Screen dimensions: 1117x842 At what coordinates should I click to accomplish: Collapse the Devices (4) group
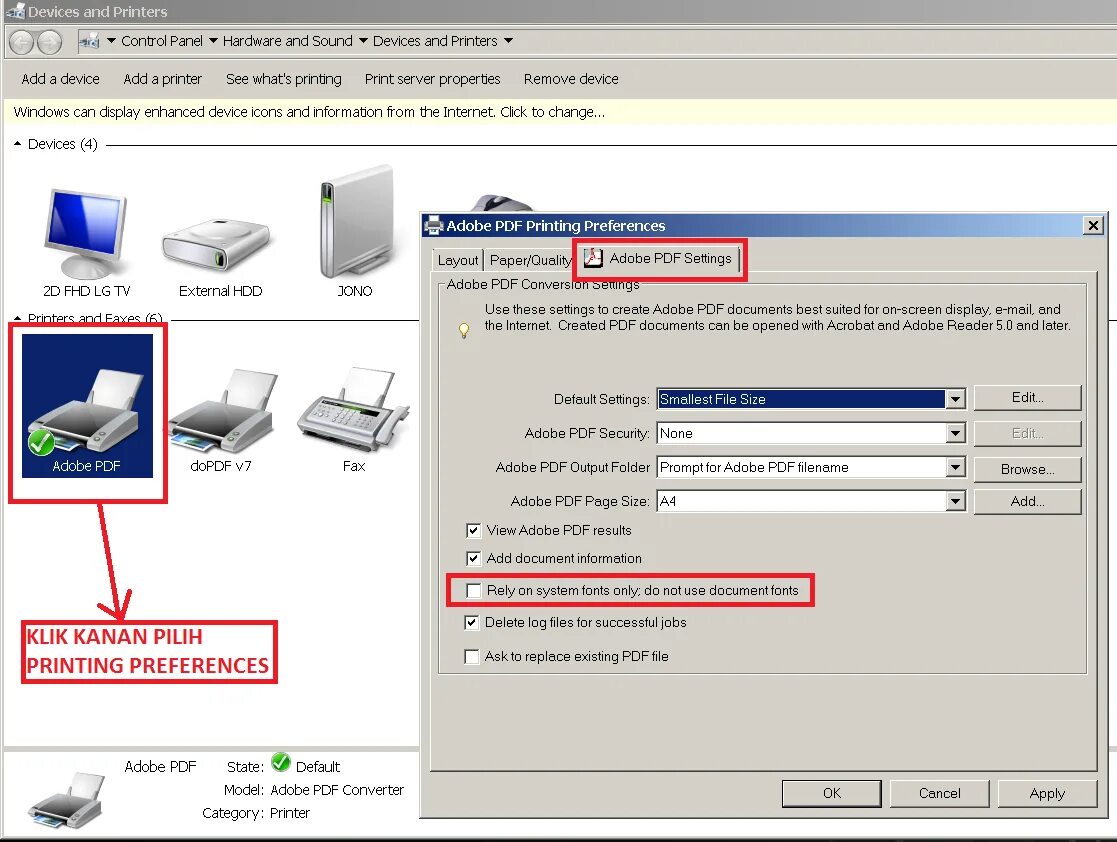point(18,144)
